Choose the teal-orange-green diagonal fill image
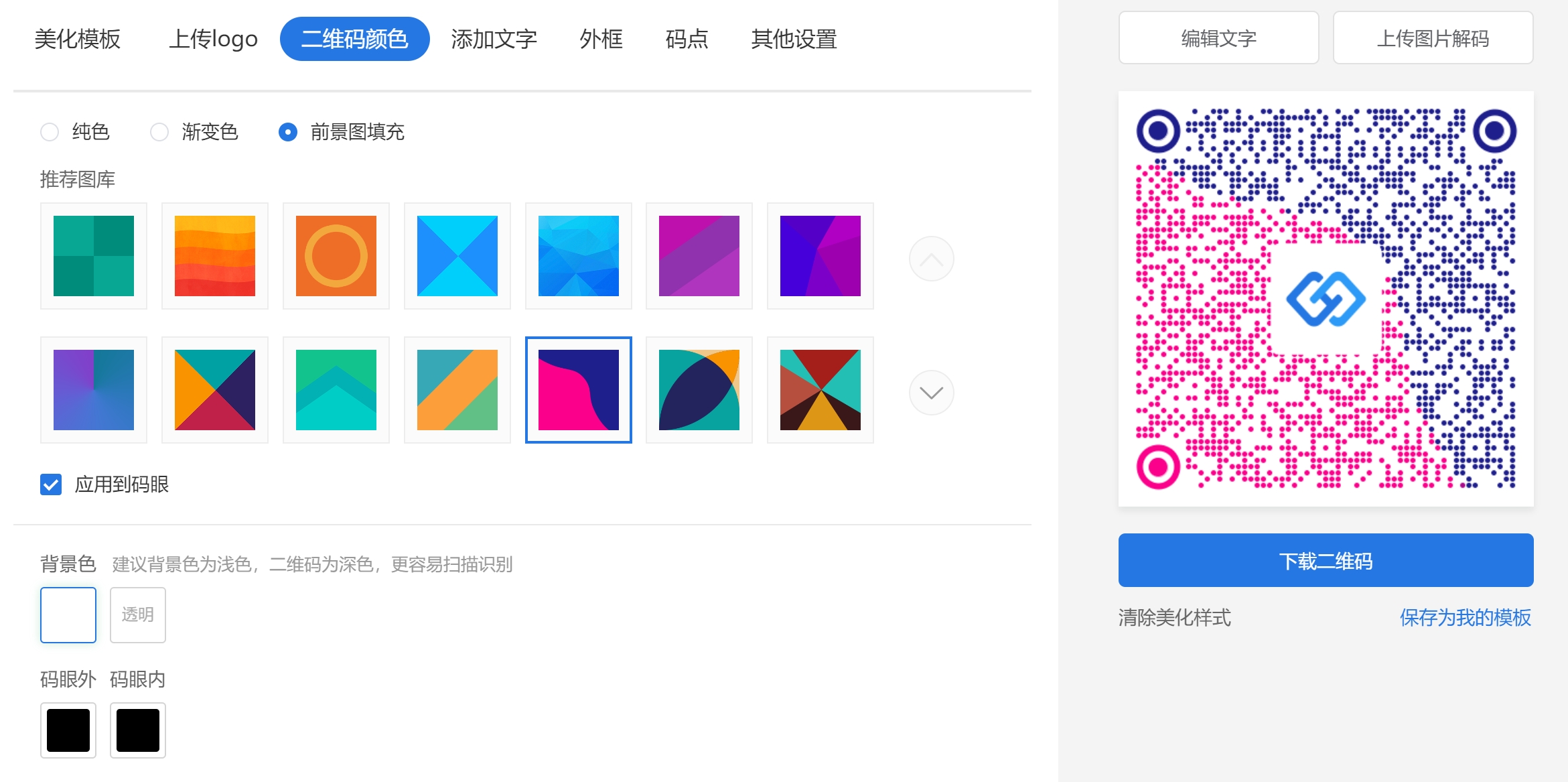The image size is (1568, 782). [x=457, y=390]
